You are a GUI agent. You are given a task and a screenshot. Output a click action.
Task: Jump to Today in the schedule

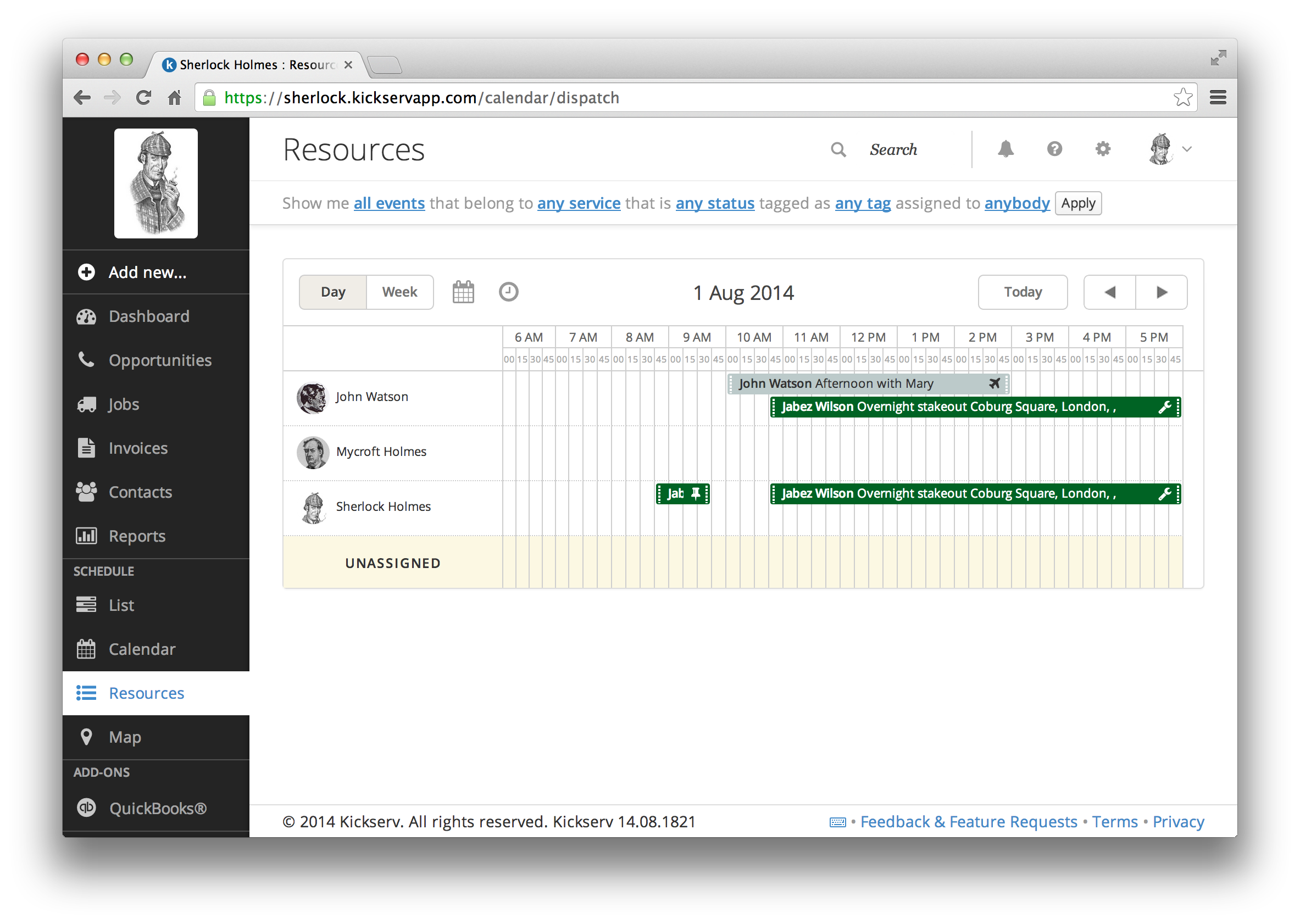(x=1023, y=292)
